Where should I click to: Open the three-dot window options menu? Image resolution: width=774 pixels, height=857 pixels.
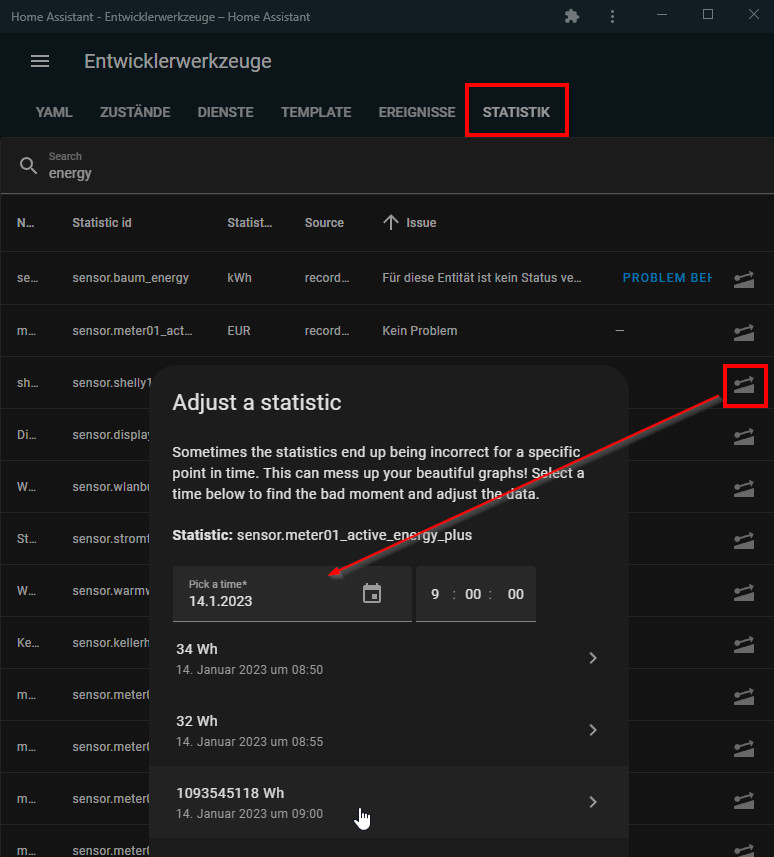612,16
